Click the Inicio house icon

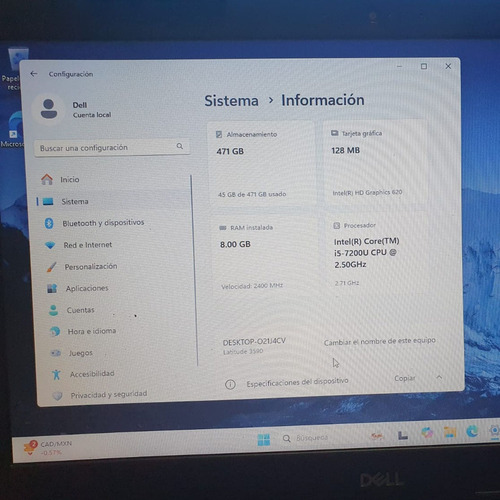click(47, 180)
